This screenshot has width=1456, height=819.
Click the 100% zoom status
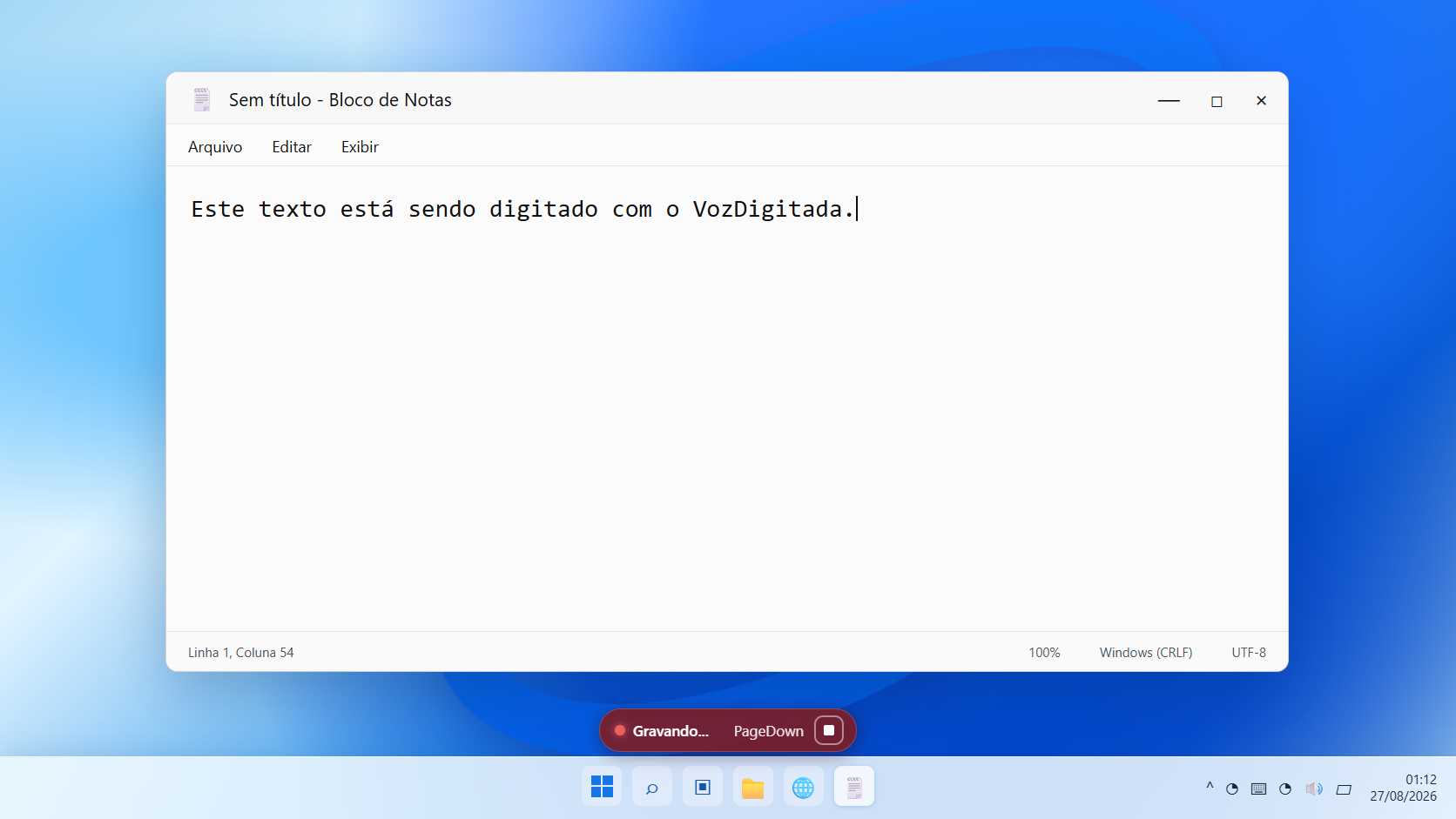[x=1044, y=653]
